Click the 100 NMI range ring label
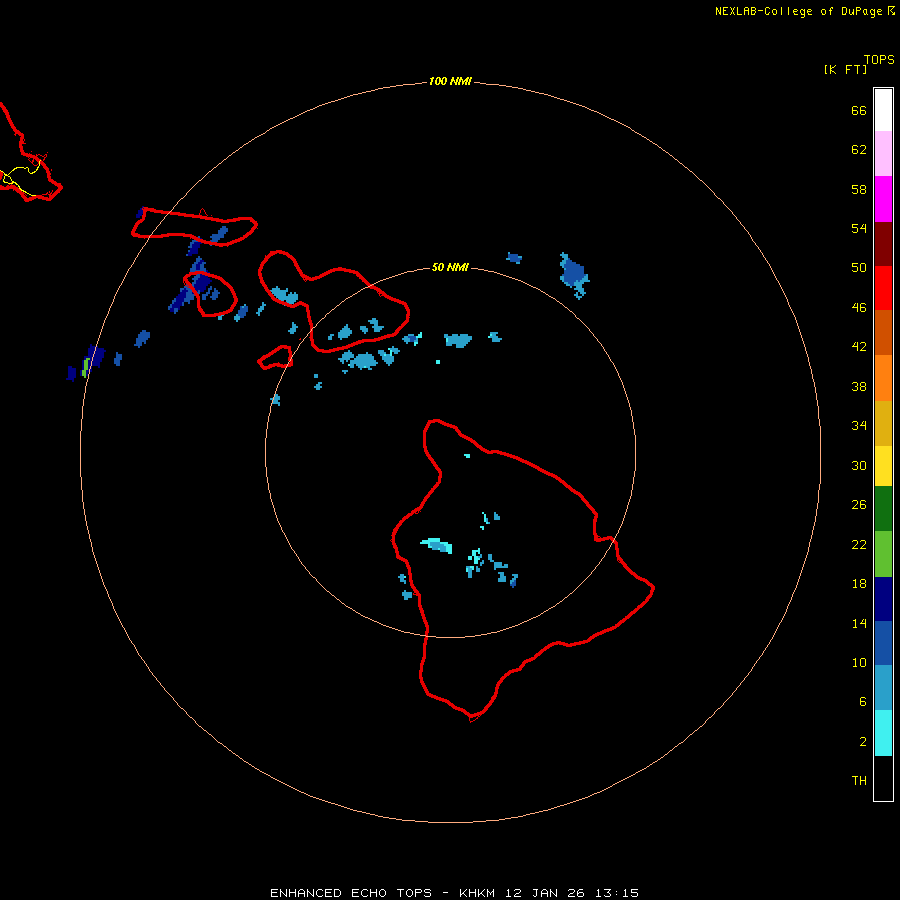The image size is (900, 900). tap(450, 82)
